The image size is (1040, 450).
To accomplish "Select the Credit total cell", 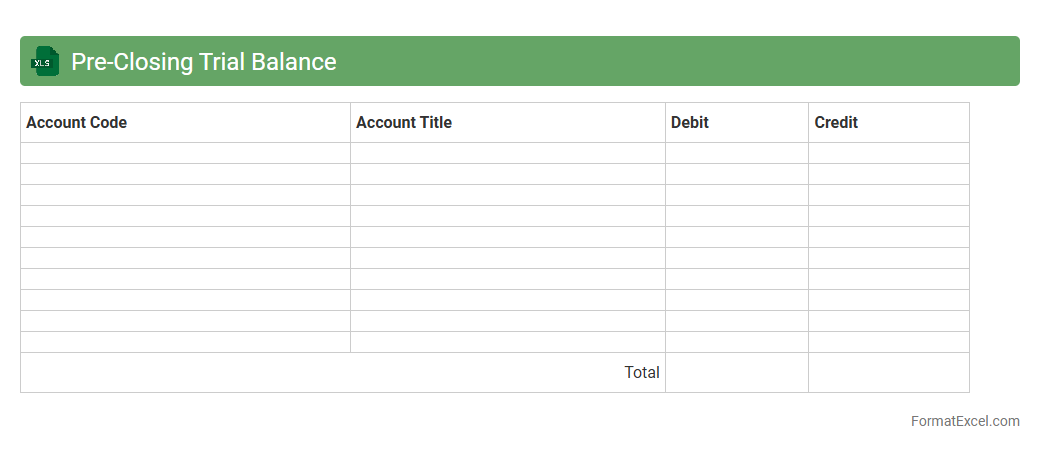I will pos(888,372).
